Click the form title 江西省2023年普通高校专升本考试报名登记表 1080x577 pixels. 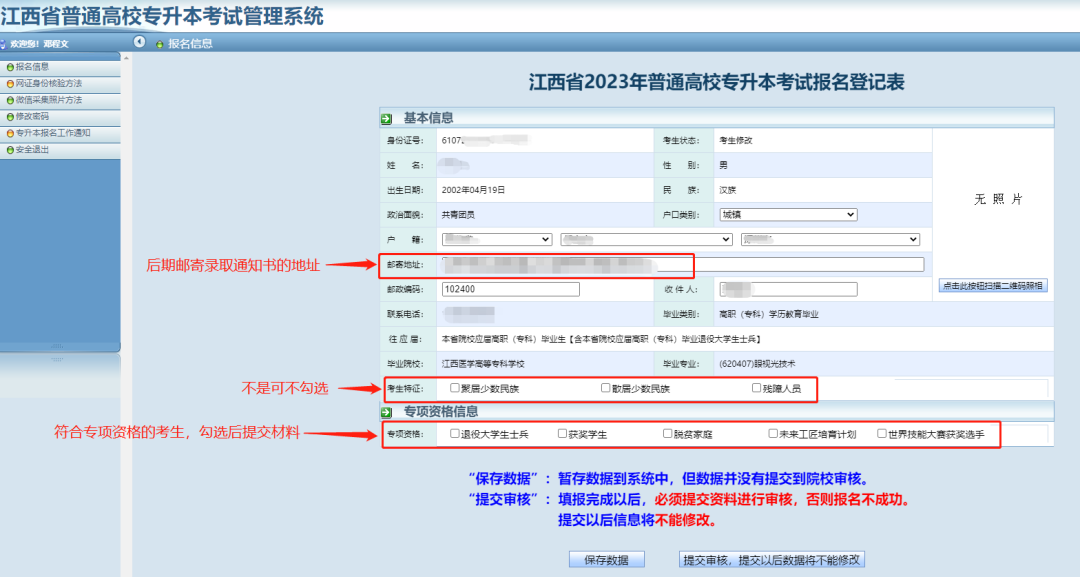tap(716, 83)
